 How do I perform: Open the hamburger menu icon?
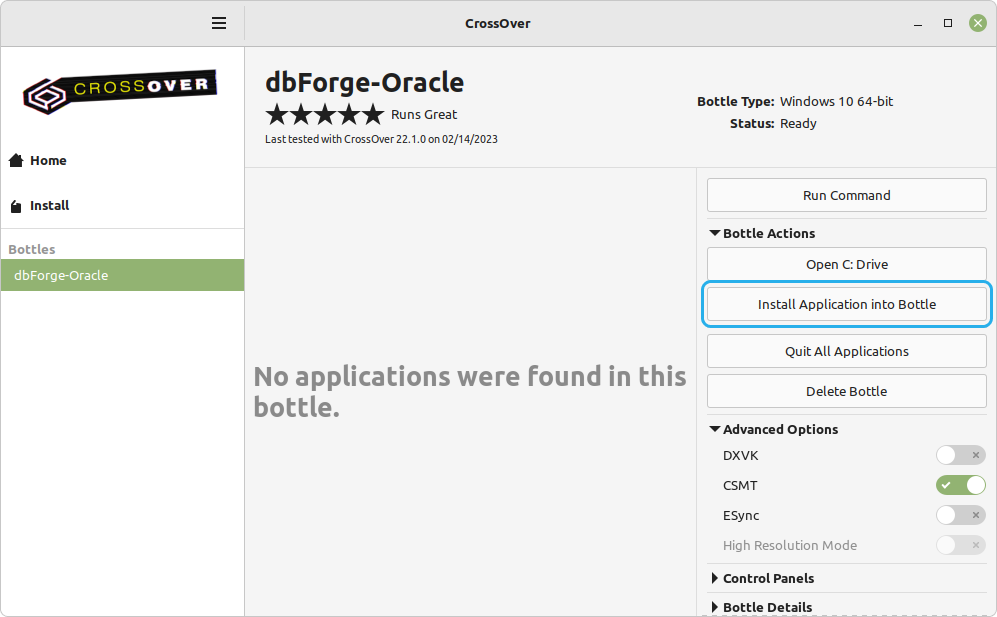click(219, 24)
